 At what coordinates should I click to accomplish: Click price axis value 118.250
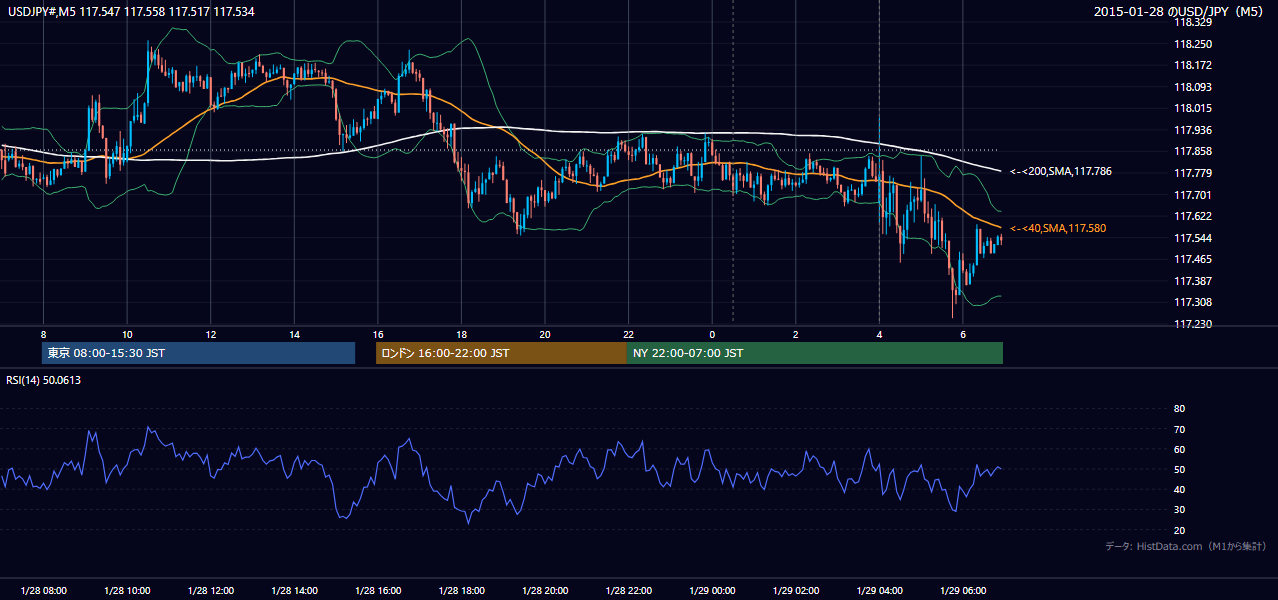coord(1192,44)
